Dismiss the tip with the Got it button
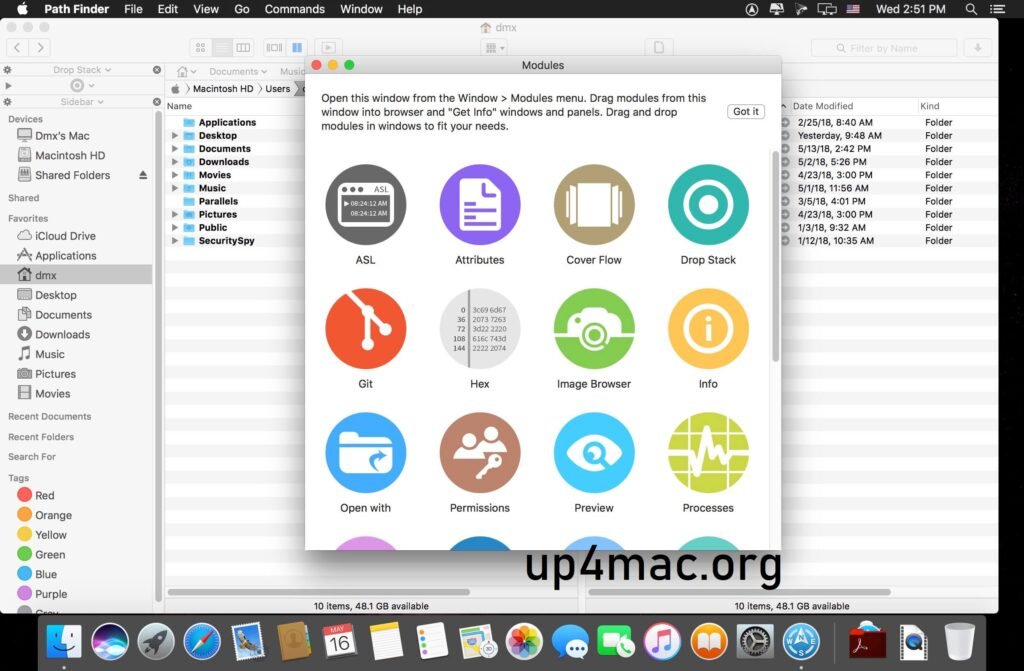Image resolution: width=1024 pixels, height=671 pixels. (745, 111)
